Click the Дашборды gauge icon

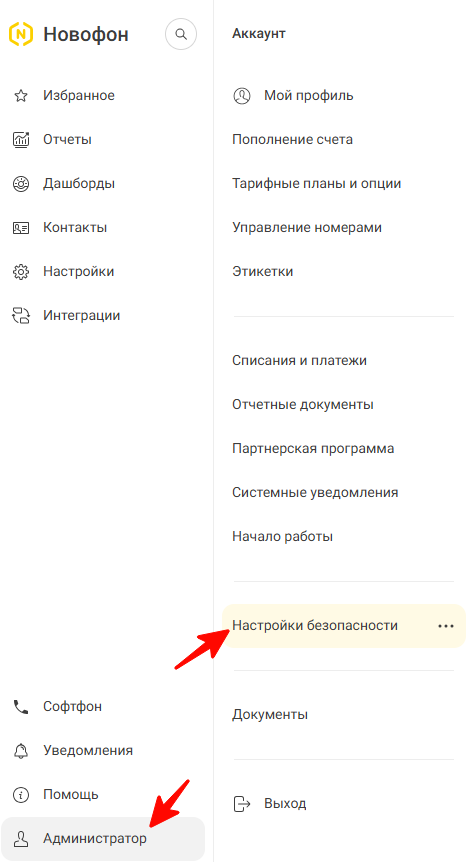(x=21, y=184)
